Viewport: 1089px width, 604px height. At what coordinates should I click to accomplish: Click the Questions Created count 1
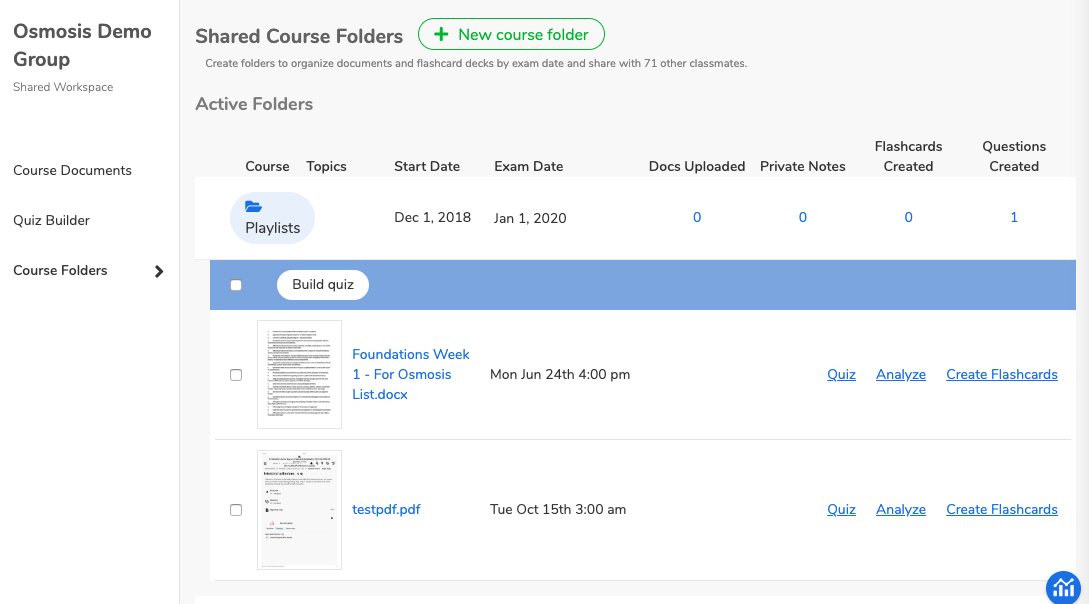click(x=1013, y=217)
